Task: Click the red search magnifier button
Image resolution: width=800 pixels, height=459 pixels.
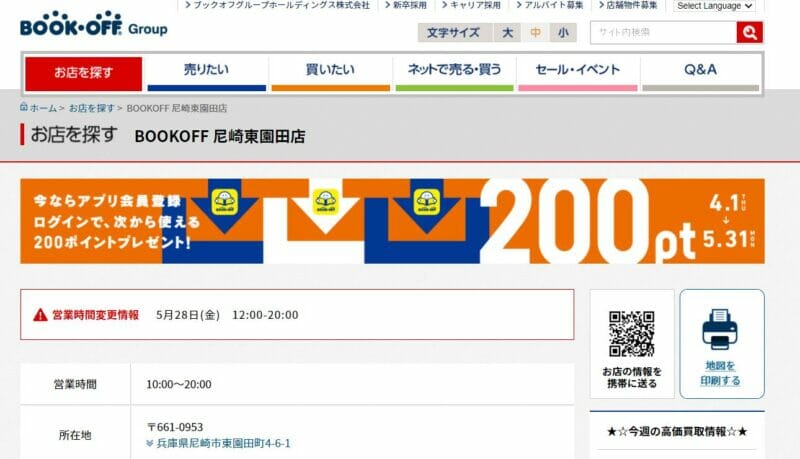Action: coord(749,33)
